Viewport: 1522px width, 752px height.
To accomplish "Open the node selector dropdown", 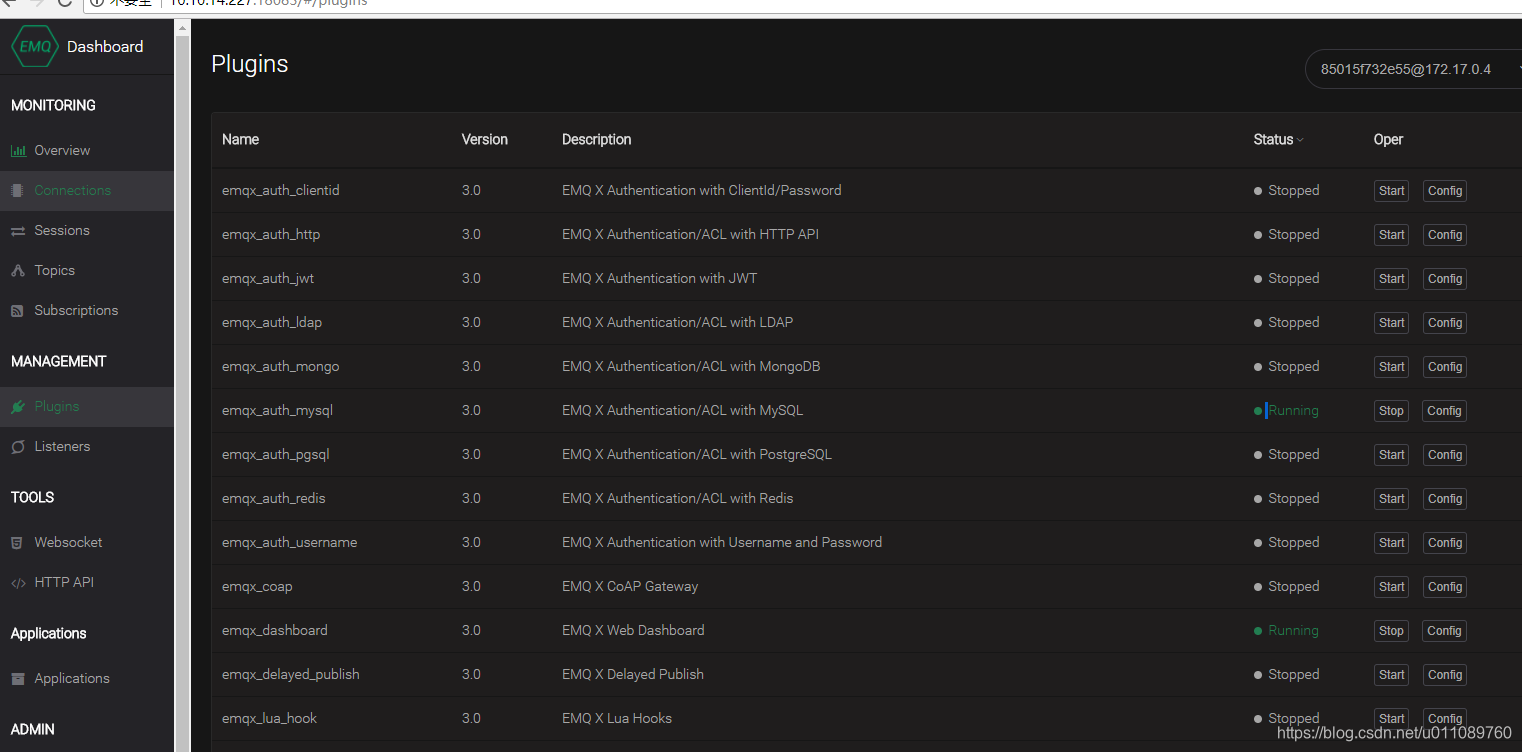I will 1413,69.
